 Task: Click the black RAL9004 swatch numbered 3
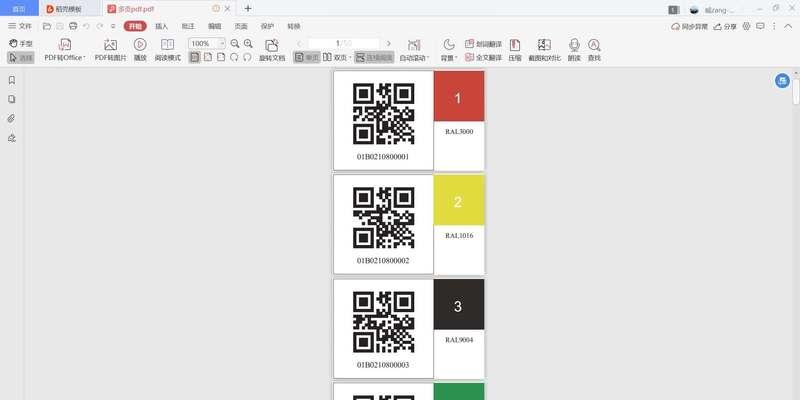[x=459, y=304]
